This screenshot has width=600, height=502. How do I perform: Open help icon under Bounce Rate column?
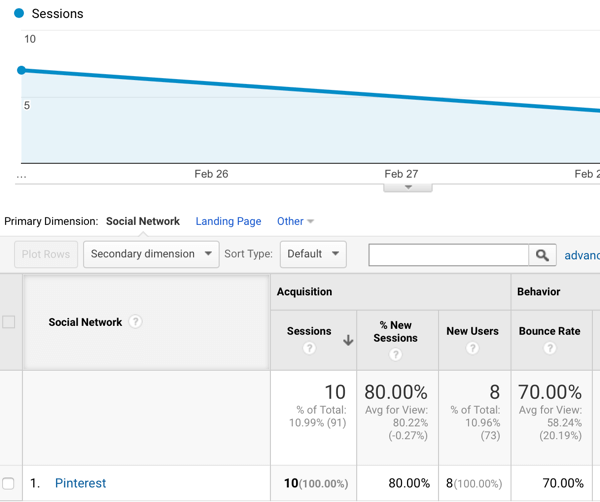coord(549,348)
